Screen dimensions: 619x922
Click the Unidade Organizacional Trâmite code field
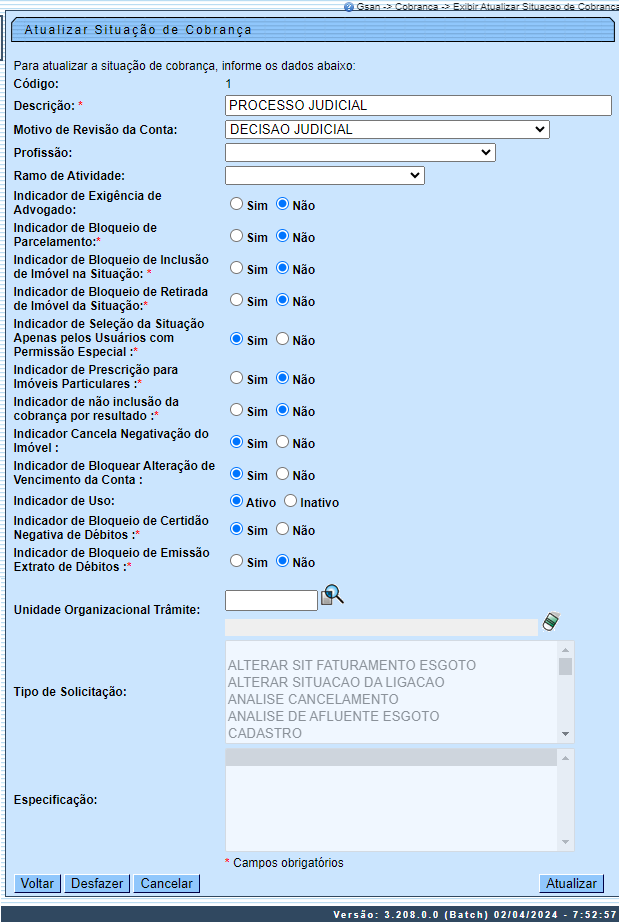click(x=272, y=600)
